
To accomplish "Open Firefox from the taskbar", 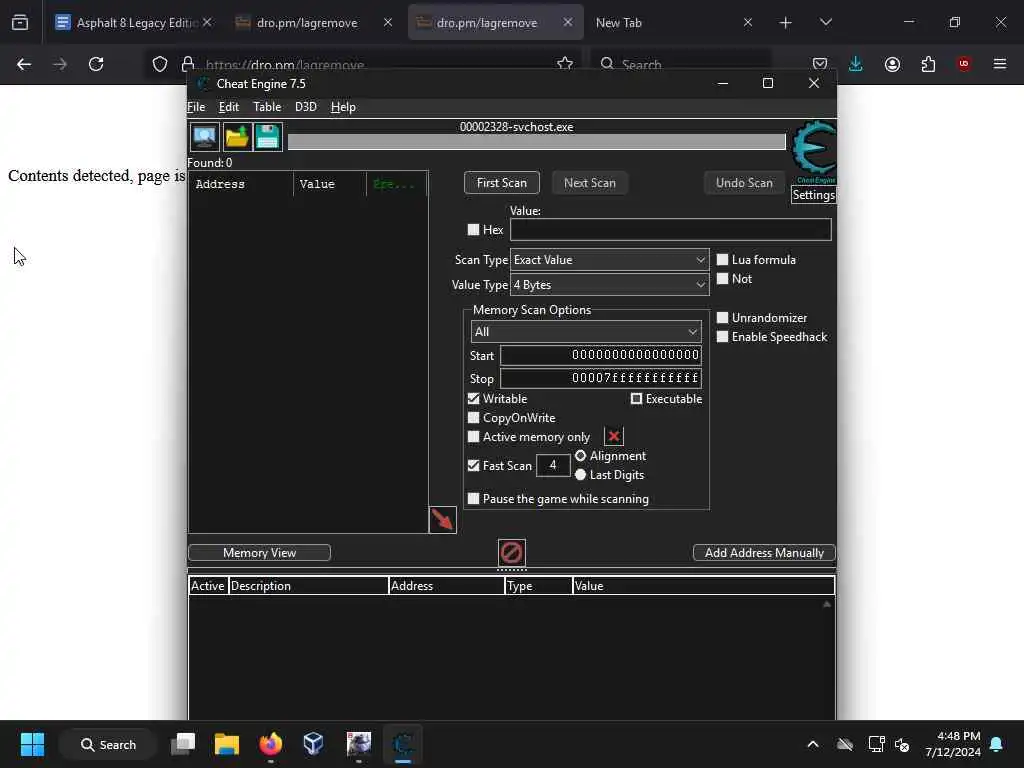I will coord(270,744).
